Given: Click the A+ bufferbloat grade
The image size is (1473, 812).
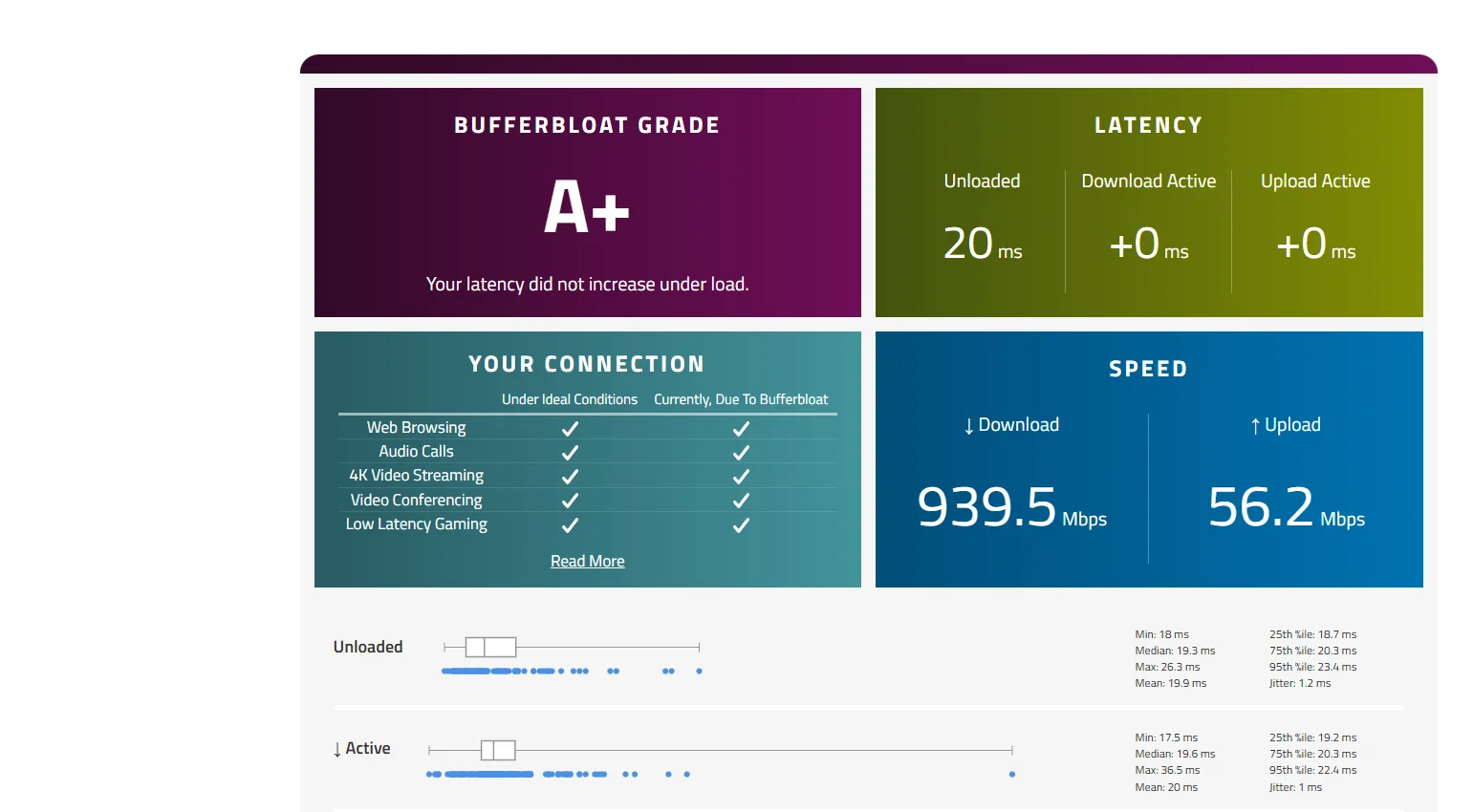Looking at the screenshot, I should [x=587, y=206].
